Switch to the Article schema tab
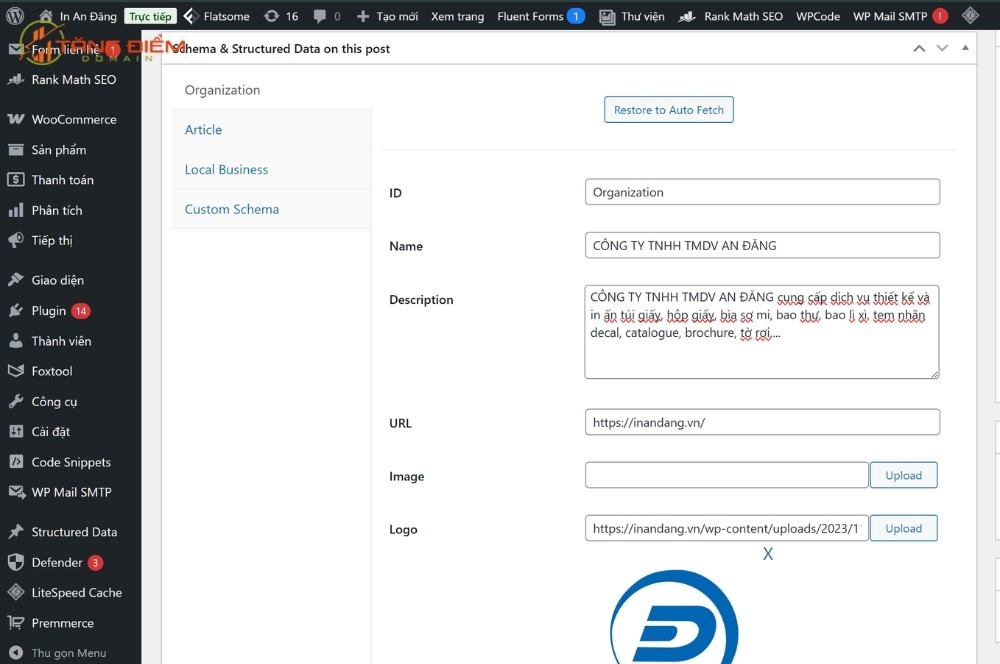 click(272, 129)
